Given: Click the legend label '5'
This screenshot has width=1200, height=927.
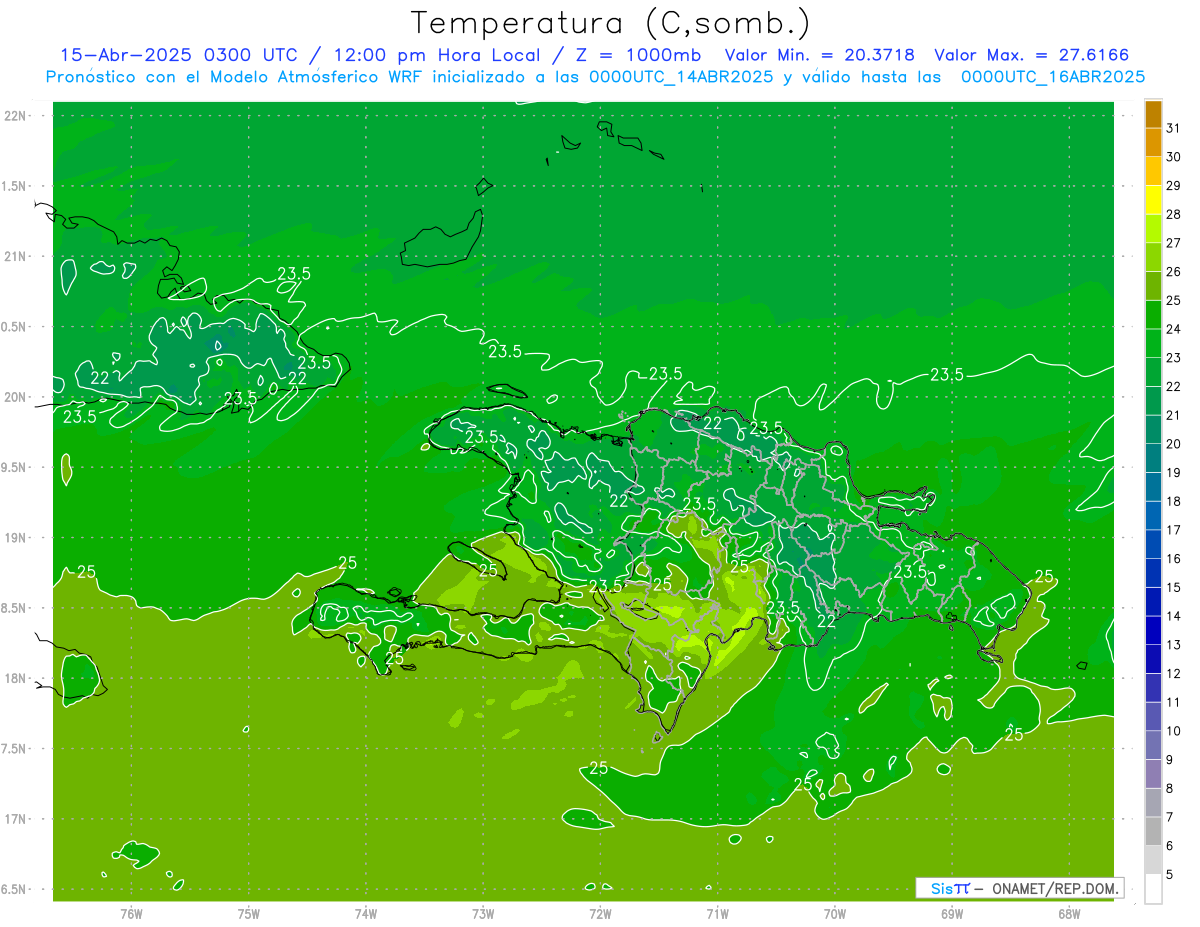Looking at the screenshot, I should coord(1171,875).
